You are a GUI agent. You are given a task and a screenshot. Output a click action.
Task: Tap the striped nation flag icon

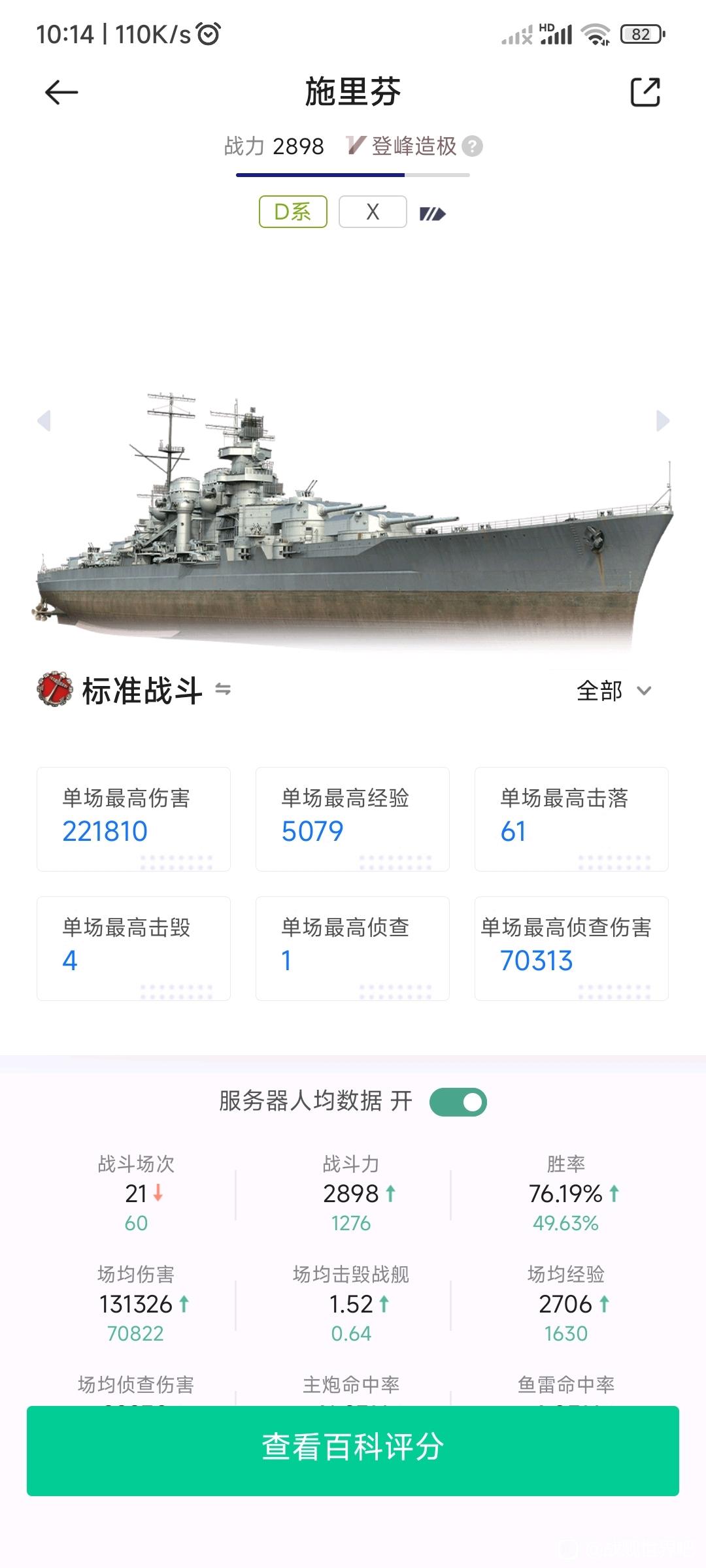coord(432,214)
